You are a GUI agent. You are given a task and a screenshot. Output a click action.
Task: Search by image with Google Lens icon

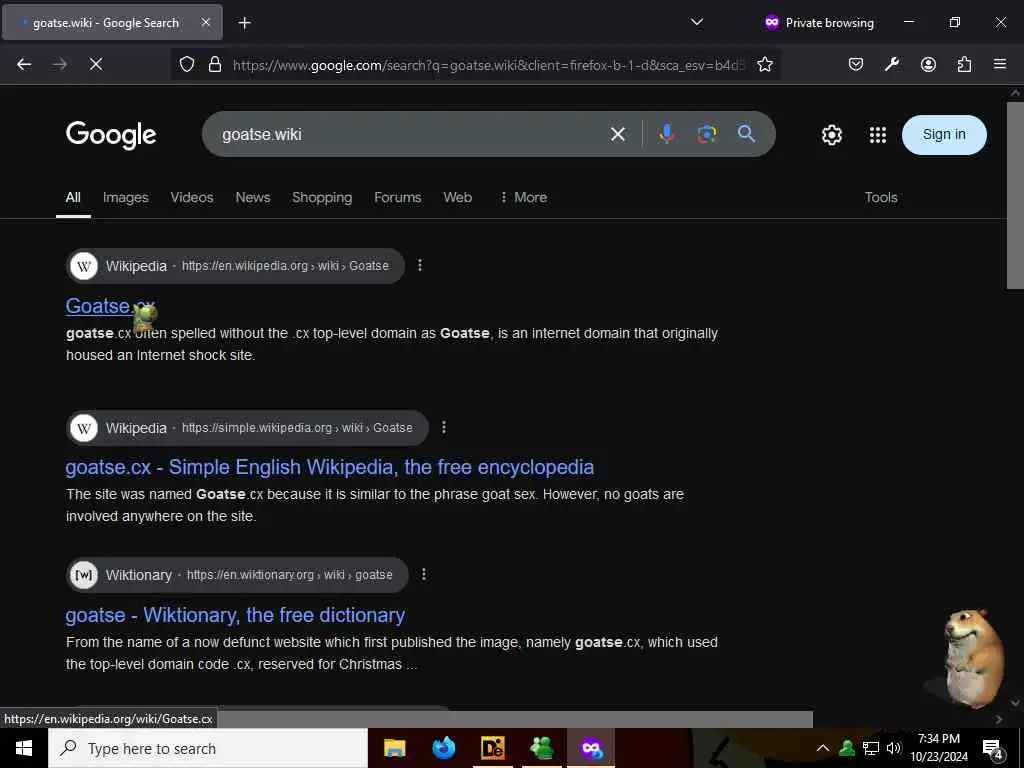click(707, 134)
